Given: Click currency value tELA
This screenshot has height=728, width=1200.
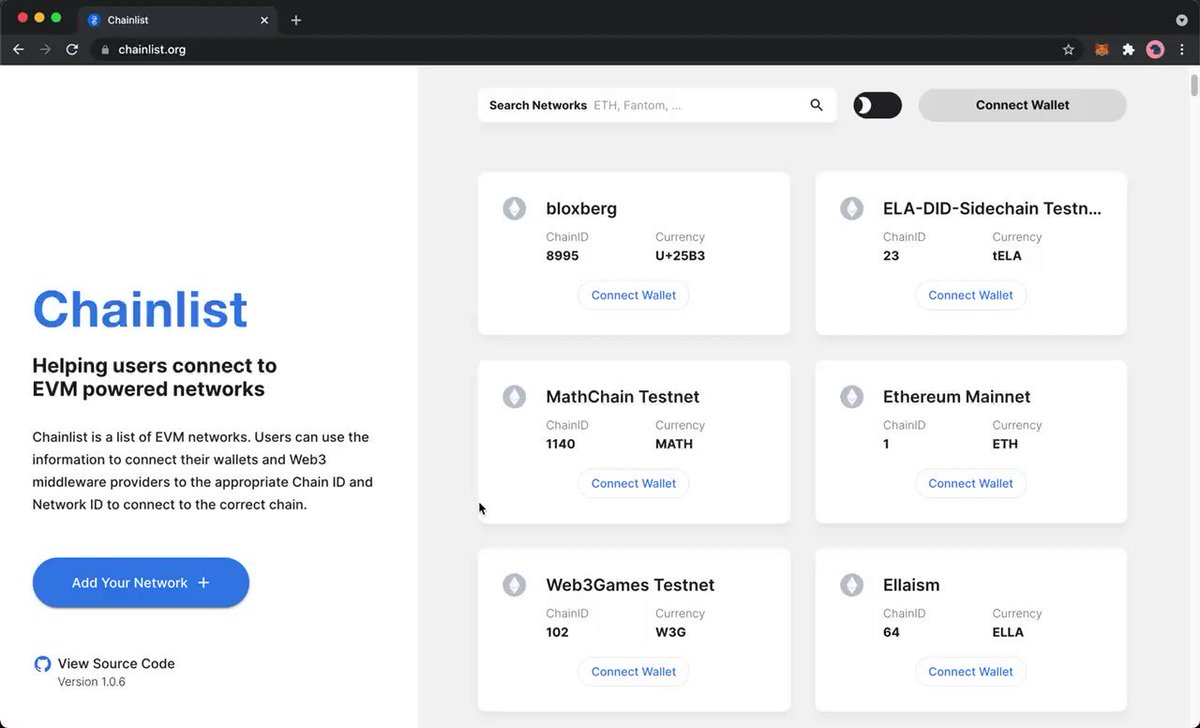Looking at the screenshot, I should 1008,256.
